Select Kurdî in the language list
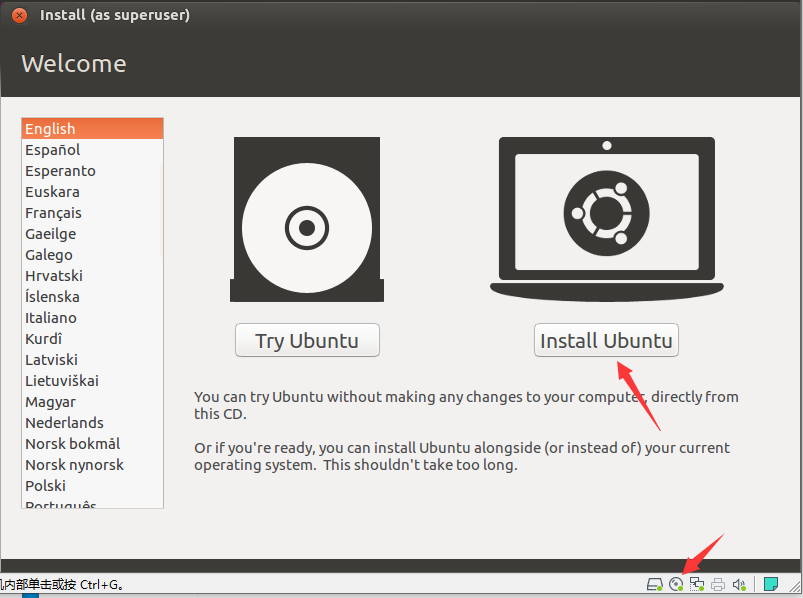The height and width of the screenshot is (598, 803). coord(92,339)
